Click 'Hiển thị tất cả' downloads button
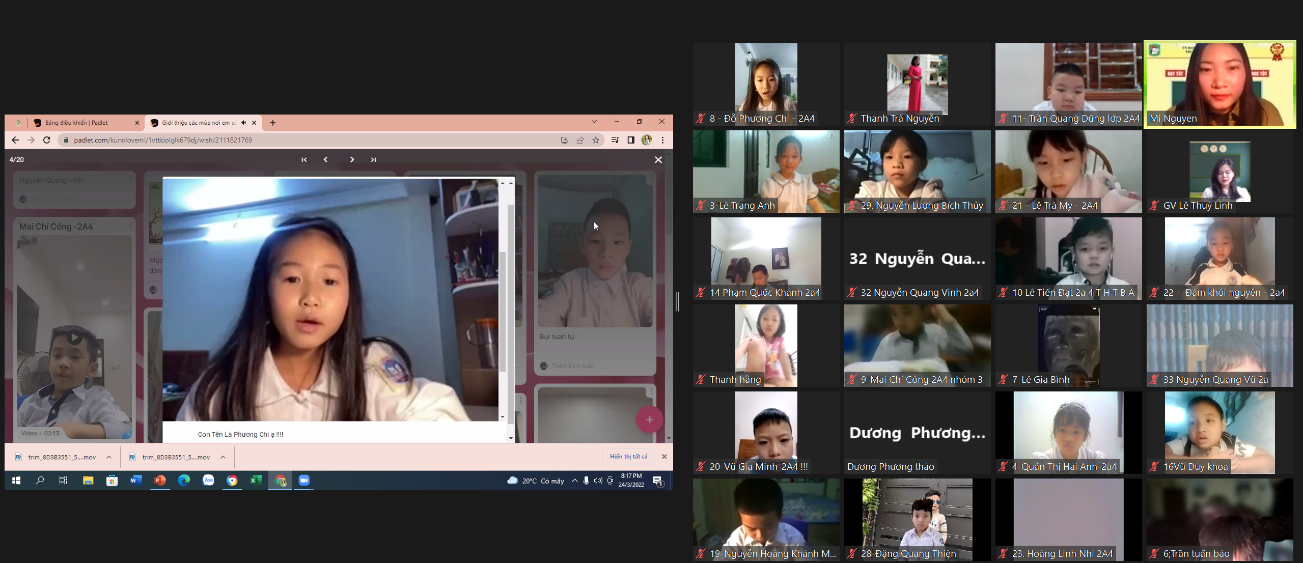Screen dimensions: 1303x563 click(x=629, y=457)
